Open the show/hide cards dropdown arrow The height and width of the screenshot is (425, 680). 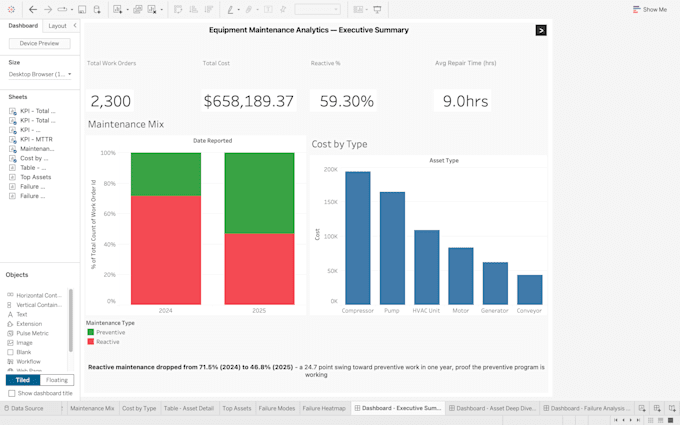point(366,10)
